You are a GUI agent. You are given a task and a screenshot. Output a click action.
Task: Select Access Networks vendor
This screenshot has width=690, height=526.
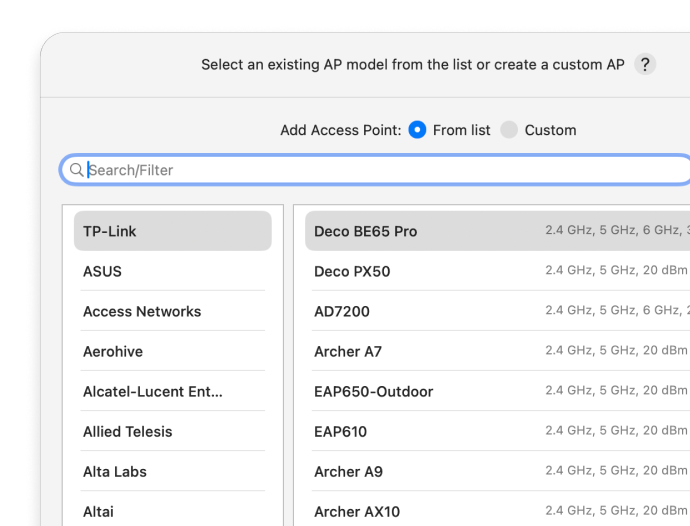172,311
